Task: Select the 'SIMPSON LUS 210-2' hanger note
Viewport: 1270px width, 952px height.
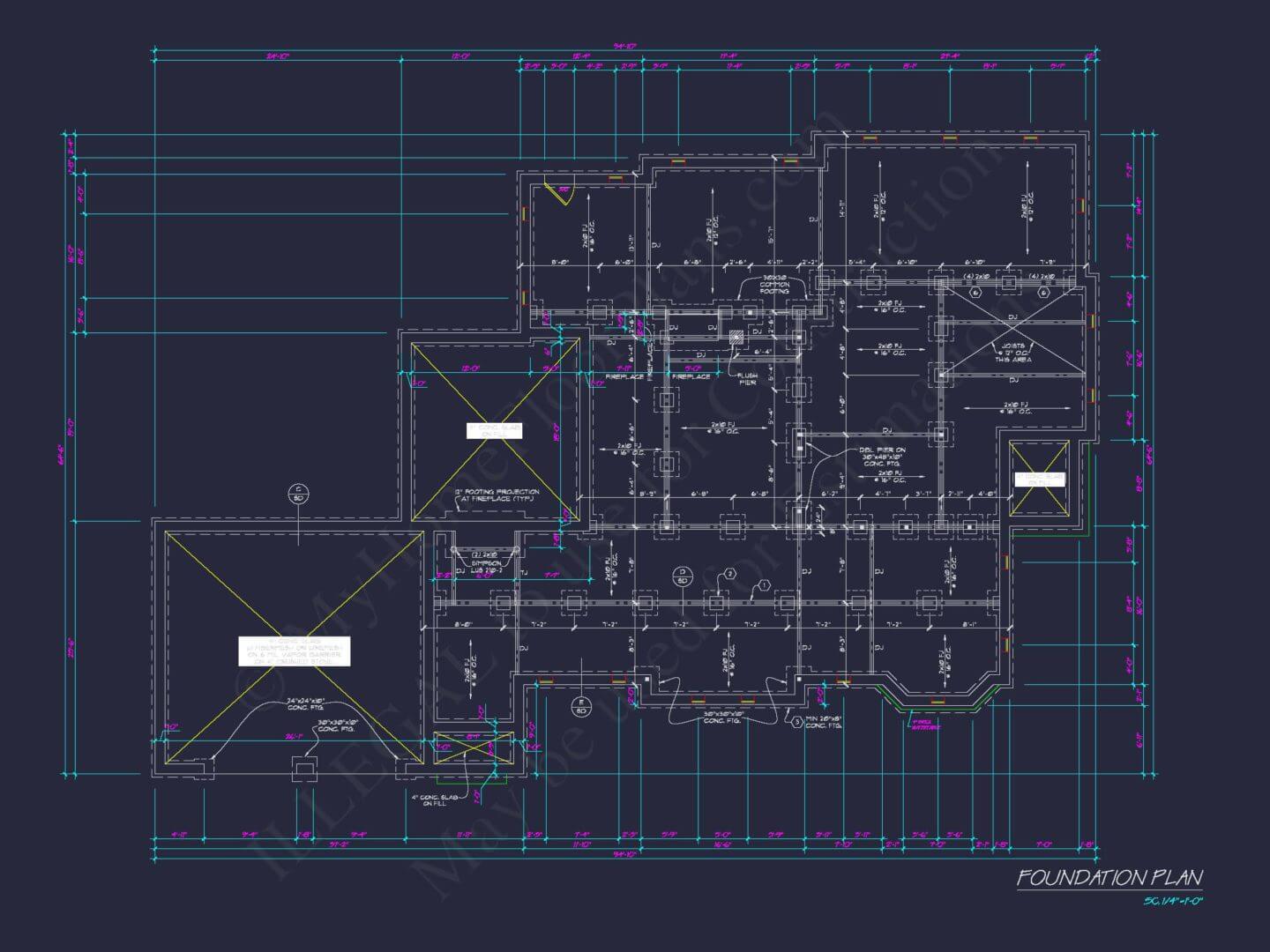Action: [486, 566]
